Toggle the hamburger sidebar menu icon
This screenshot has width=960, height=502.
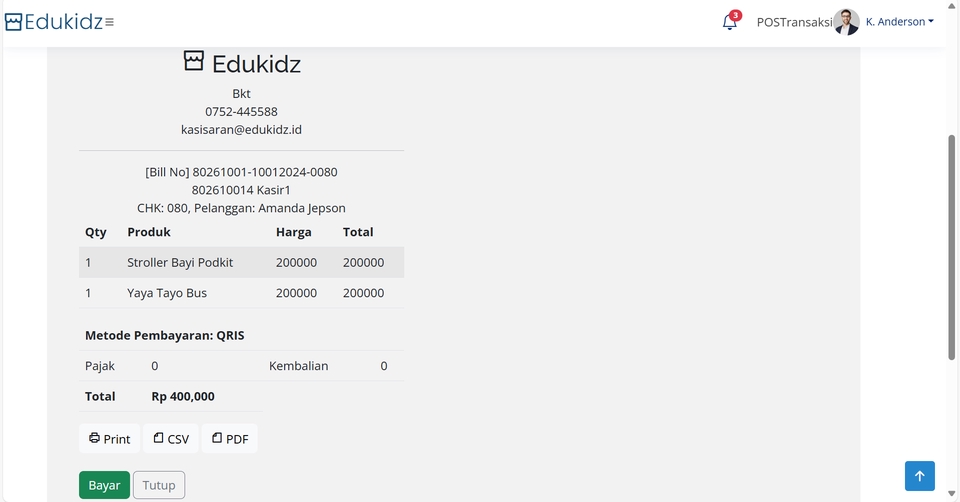(x=110, y=23)
